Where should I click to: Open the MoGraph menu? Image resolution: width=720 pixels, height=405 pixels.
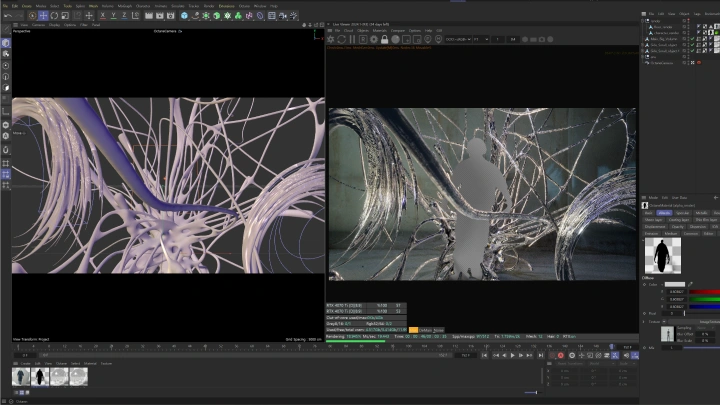[123, 6]
